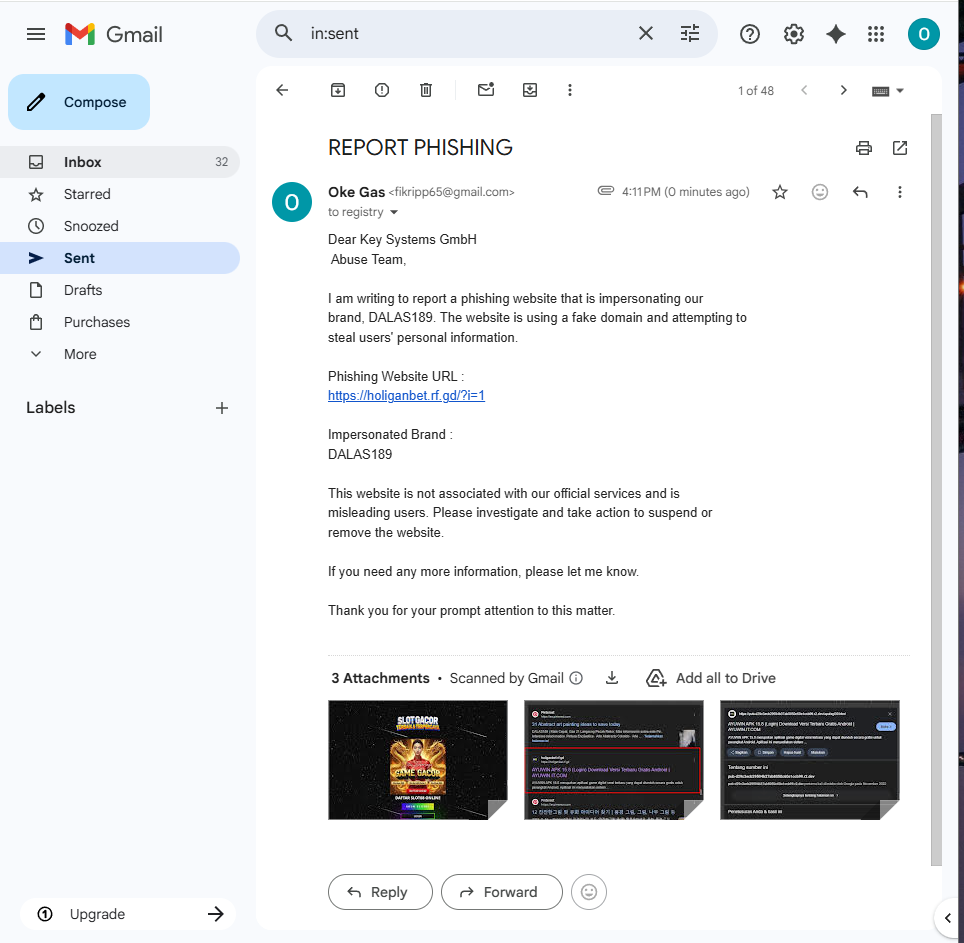This screenshot has width=964, height=943.
Task: Click the '3 Attachments' label
Action: point(380,678)
